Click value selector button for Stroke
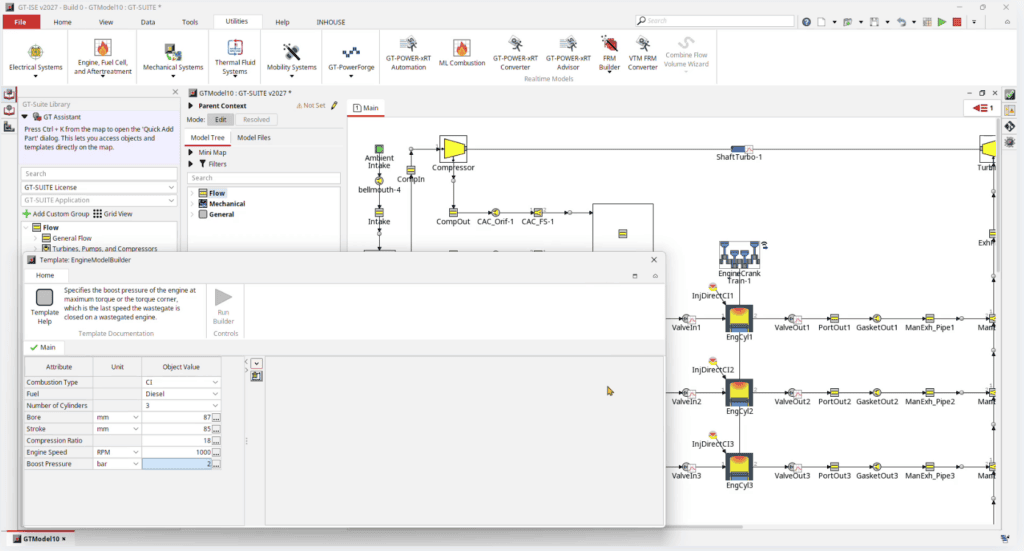 [216, 430]
